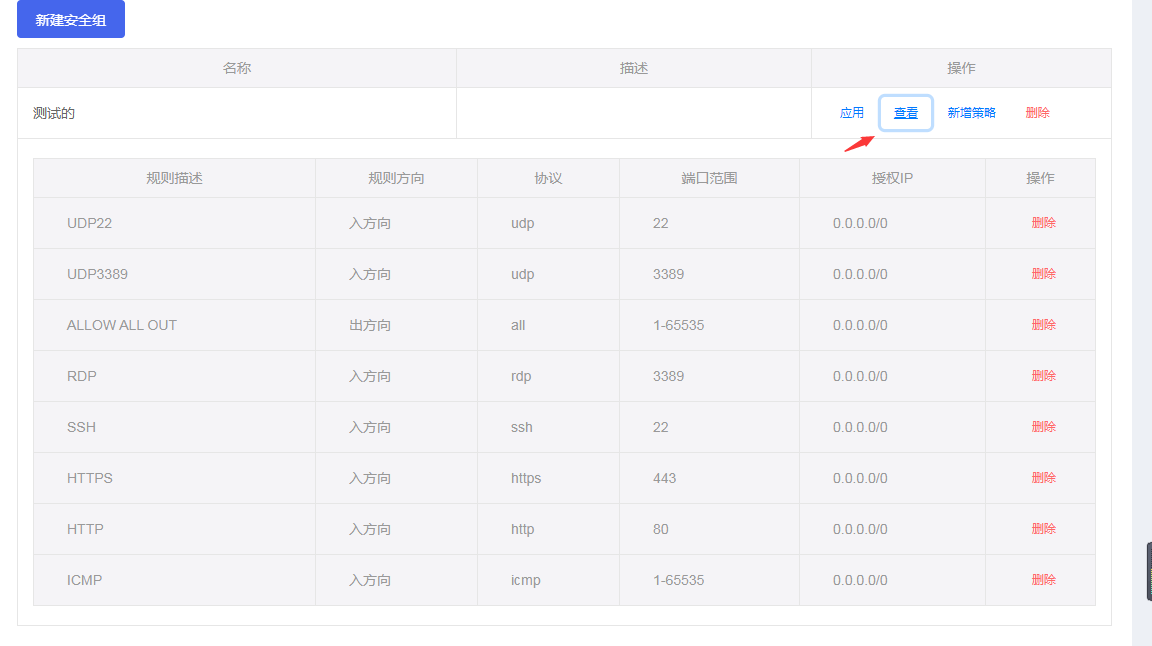Click the 新建安全组 button

(71, 20)
